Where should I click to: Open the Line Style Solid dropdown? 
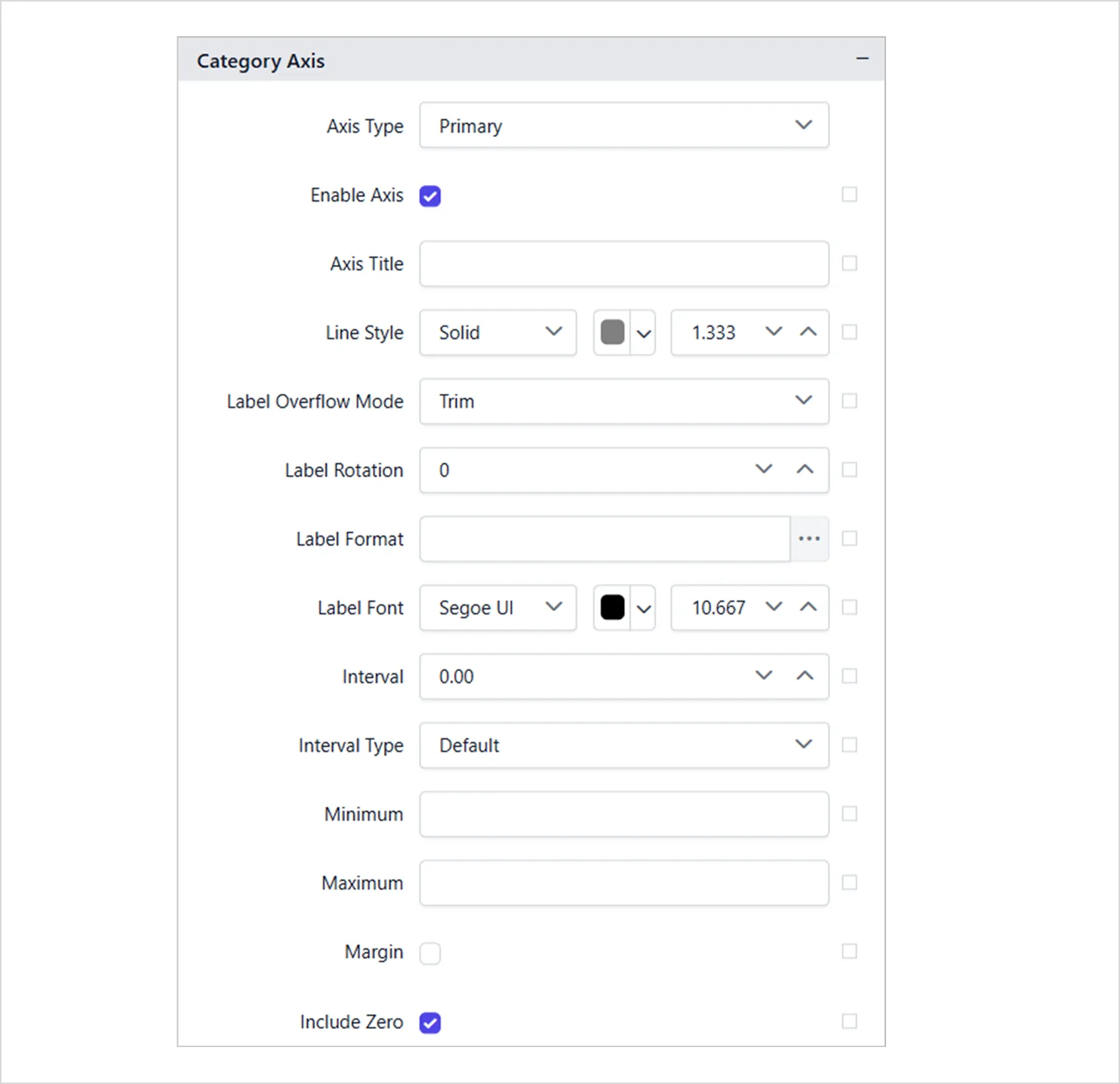click(498, 332)
